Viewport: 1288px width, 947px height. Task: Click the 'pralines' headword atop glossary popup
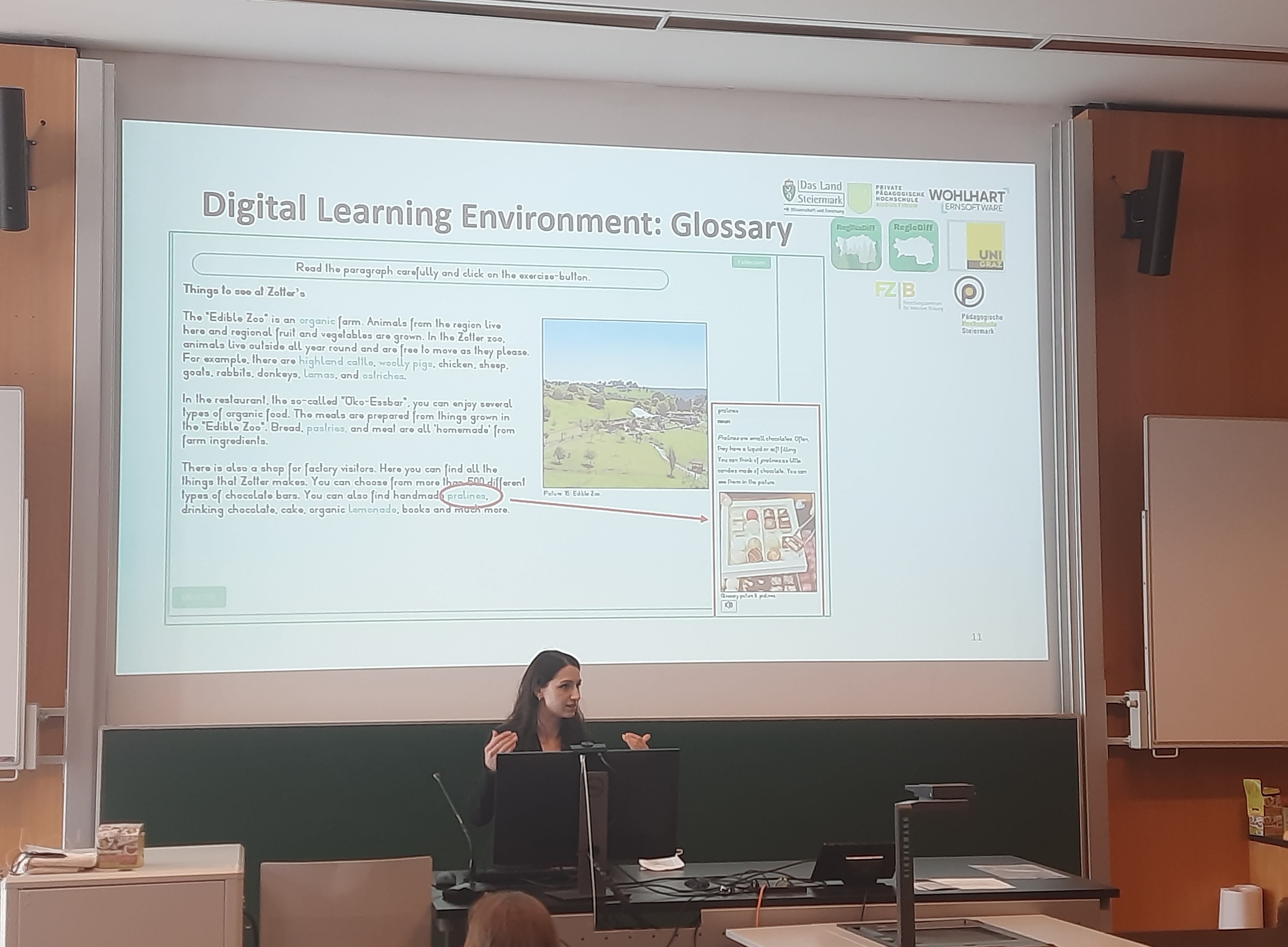728,410
